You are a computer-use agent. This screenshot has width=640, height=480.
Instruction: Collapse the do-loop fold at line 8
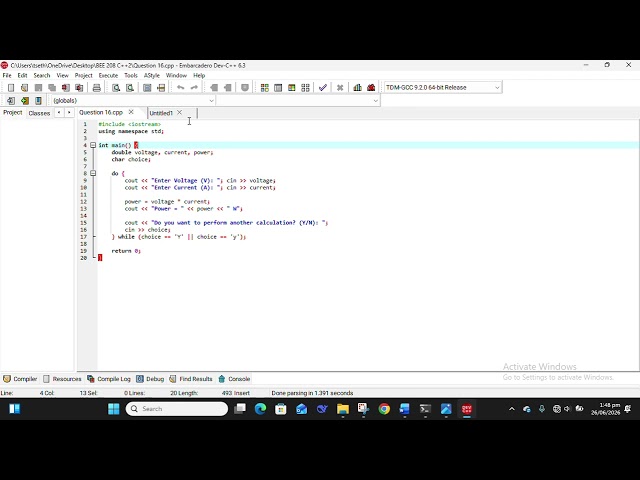click(93, 173)
